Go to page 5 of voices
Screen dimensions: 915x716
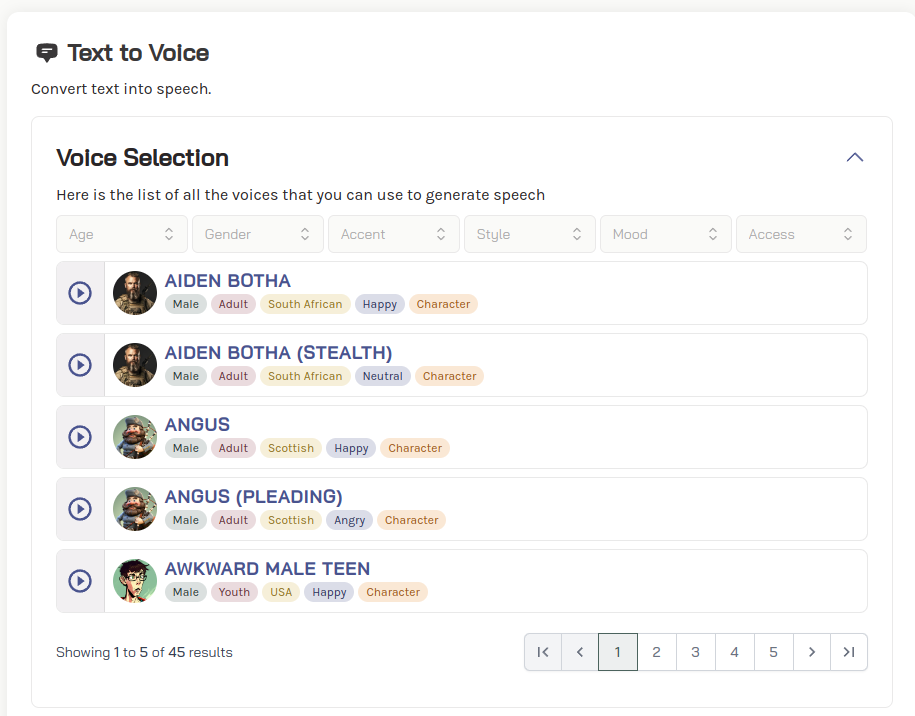[x=773, y=652]
